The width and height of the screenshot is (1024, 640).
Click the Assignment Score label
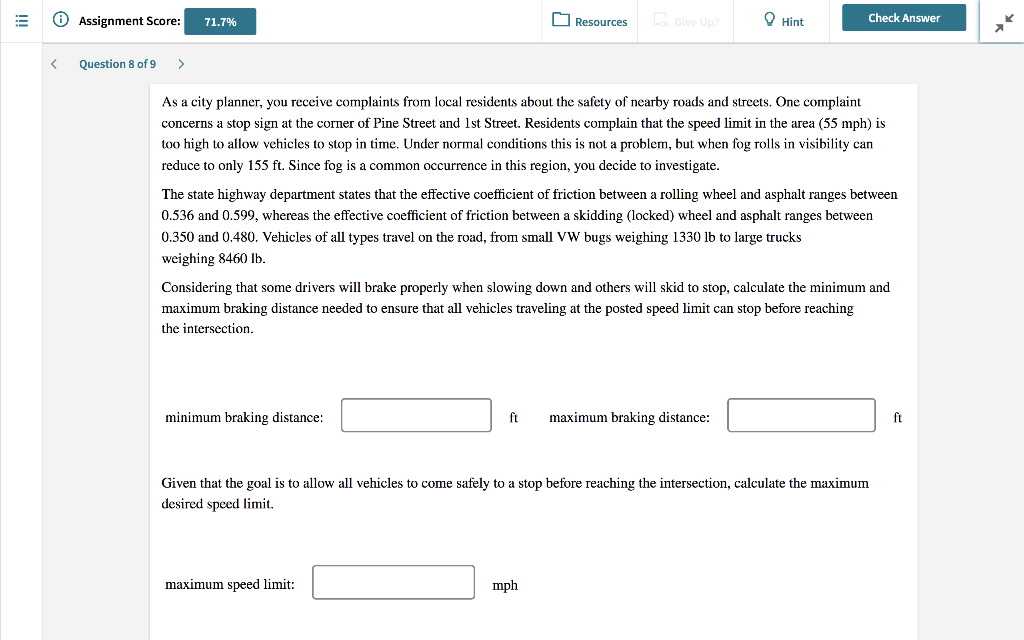(x=131, y=20)
